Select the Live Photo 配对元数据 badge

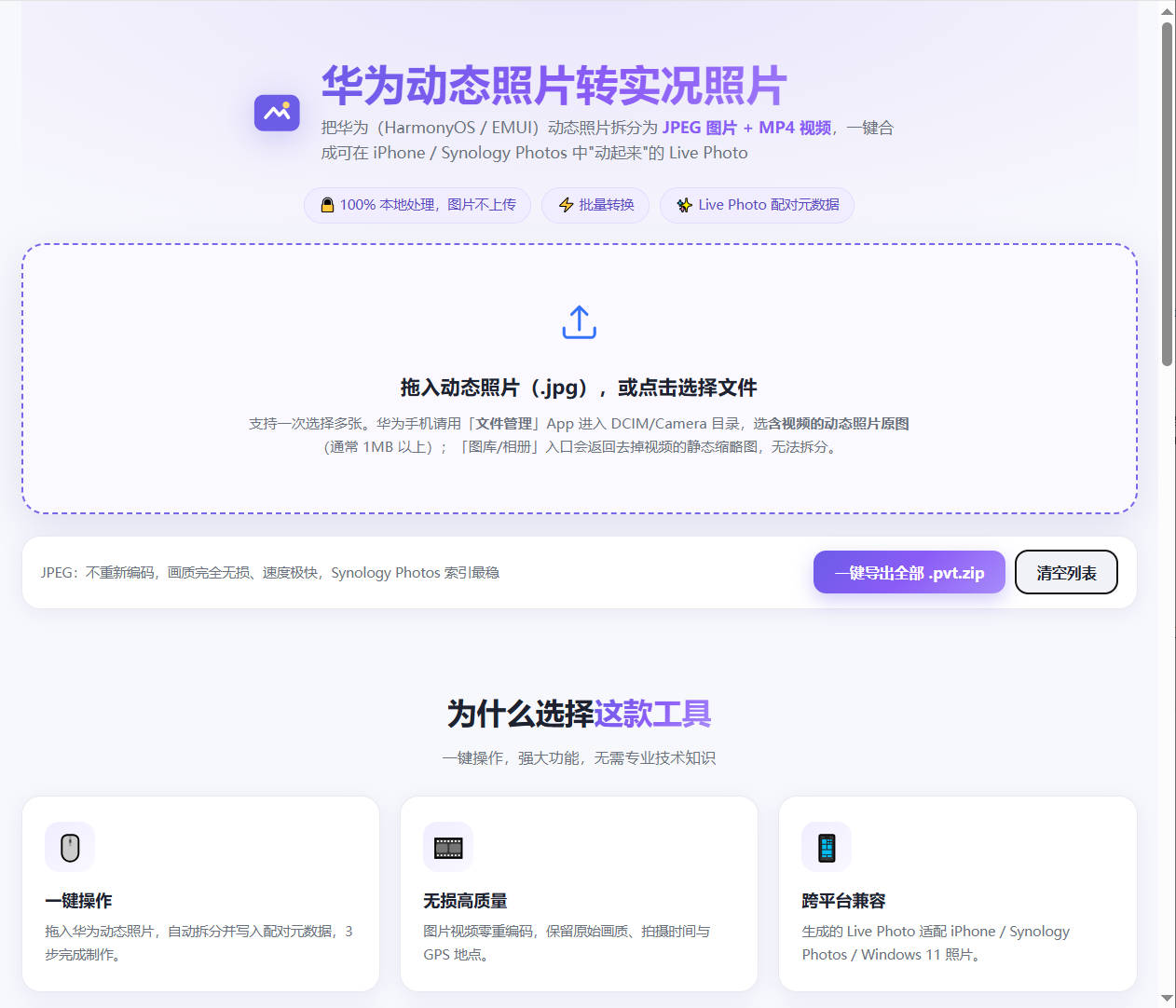758,205
